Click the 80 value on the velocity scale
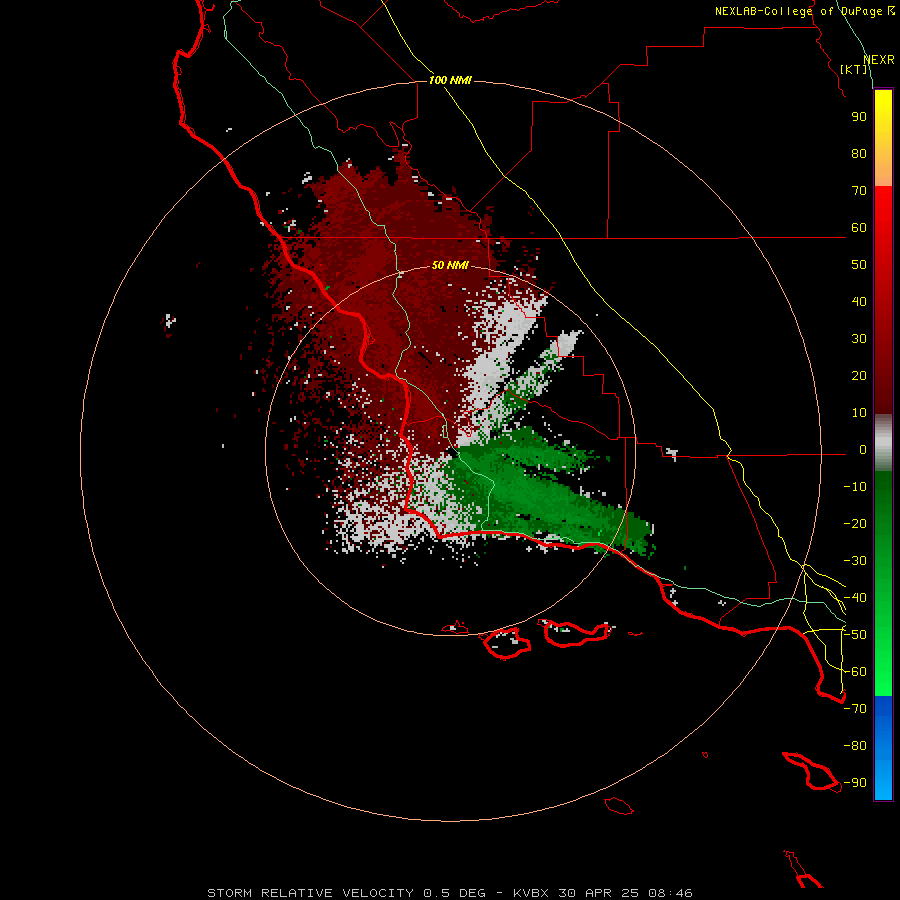Viewport: 900px width, 900px height. click(x=859, y=154)
